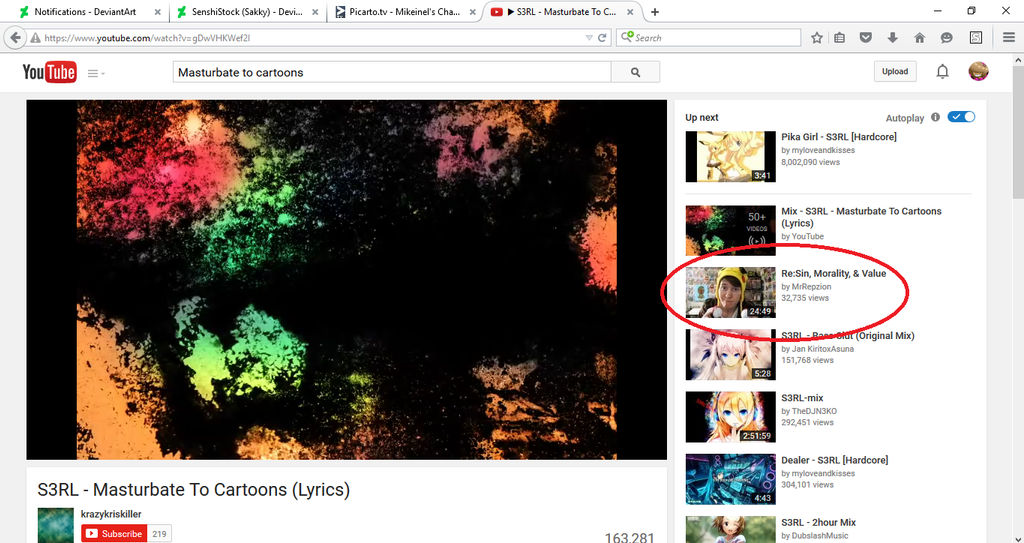Image resolution: width=1024 pixels, height=543 pixels.
Task: Open the YouTube guide menu icon
Action: click(x=96, y=73)
